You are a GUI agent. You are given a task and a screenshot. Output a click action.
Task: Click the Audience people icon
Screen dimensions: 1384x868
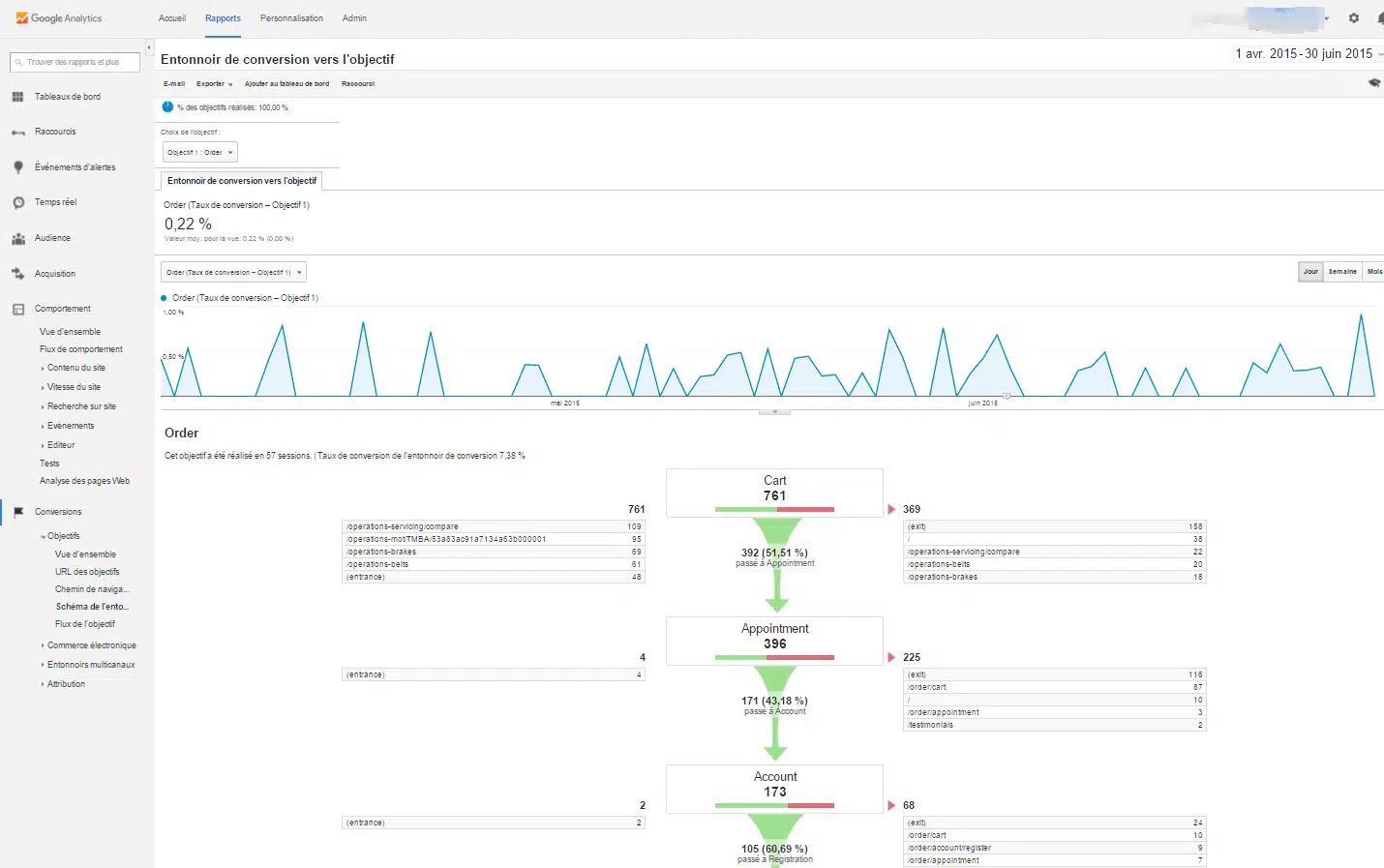click(17, 238)
